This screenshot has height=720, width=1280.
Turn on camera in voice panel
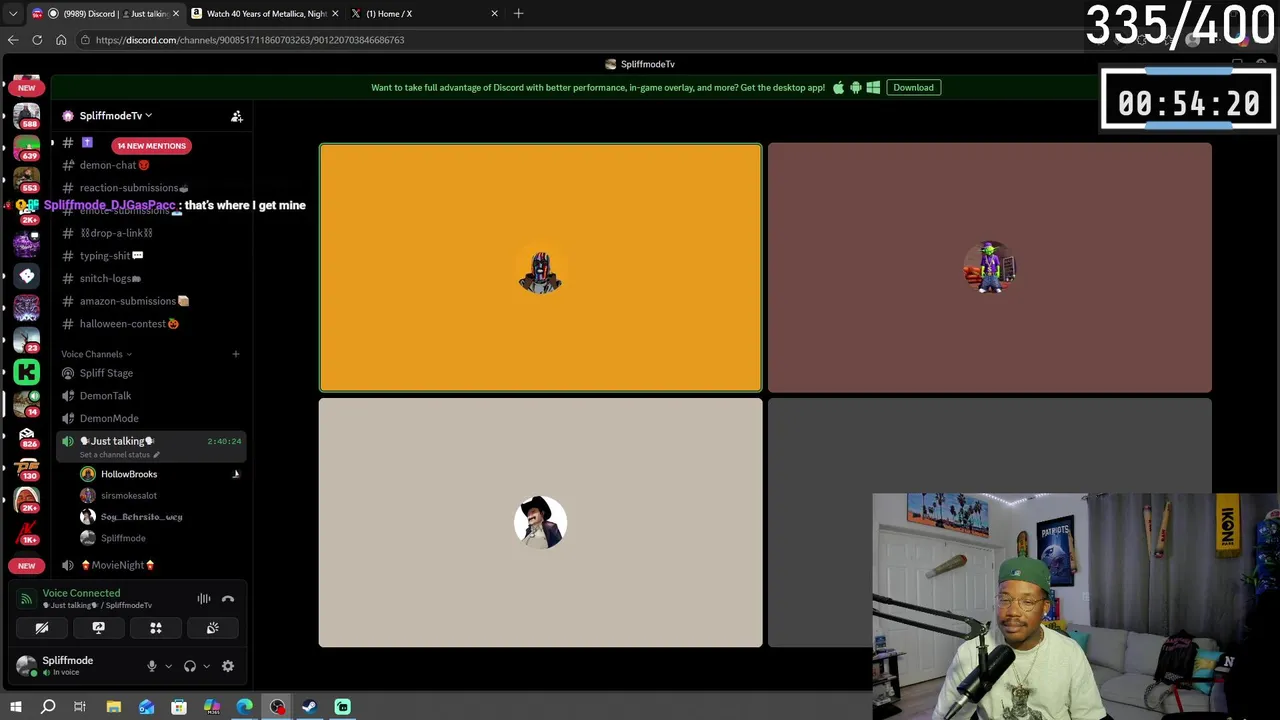point(42,628)
